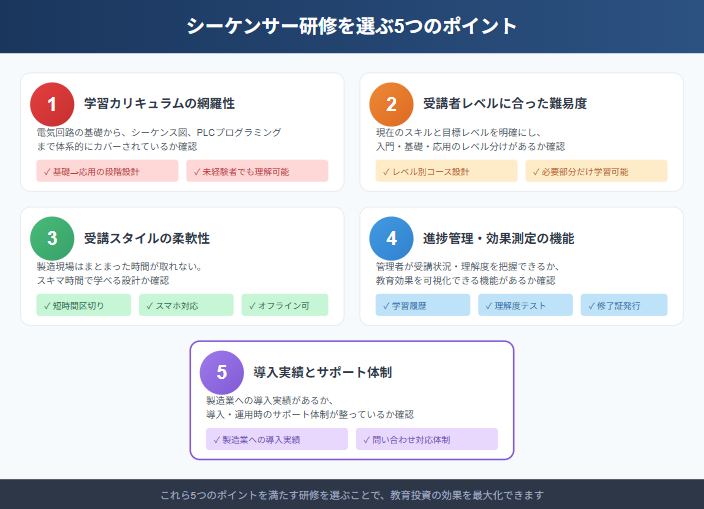Viewport: 704px width, 509px height.
Task: Click the スマホ対応 green tag
Action: tap(186, 305)
